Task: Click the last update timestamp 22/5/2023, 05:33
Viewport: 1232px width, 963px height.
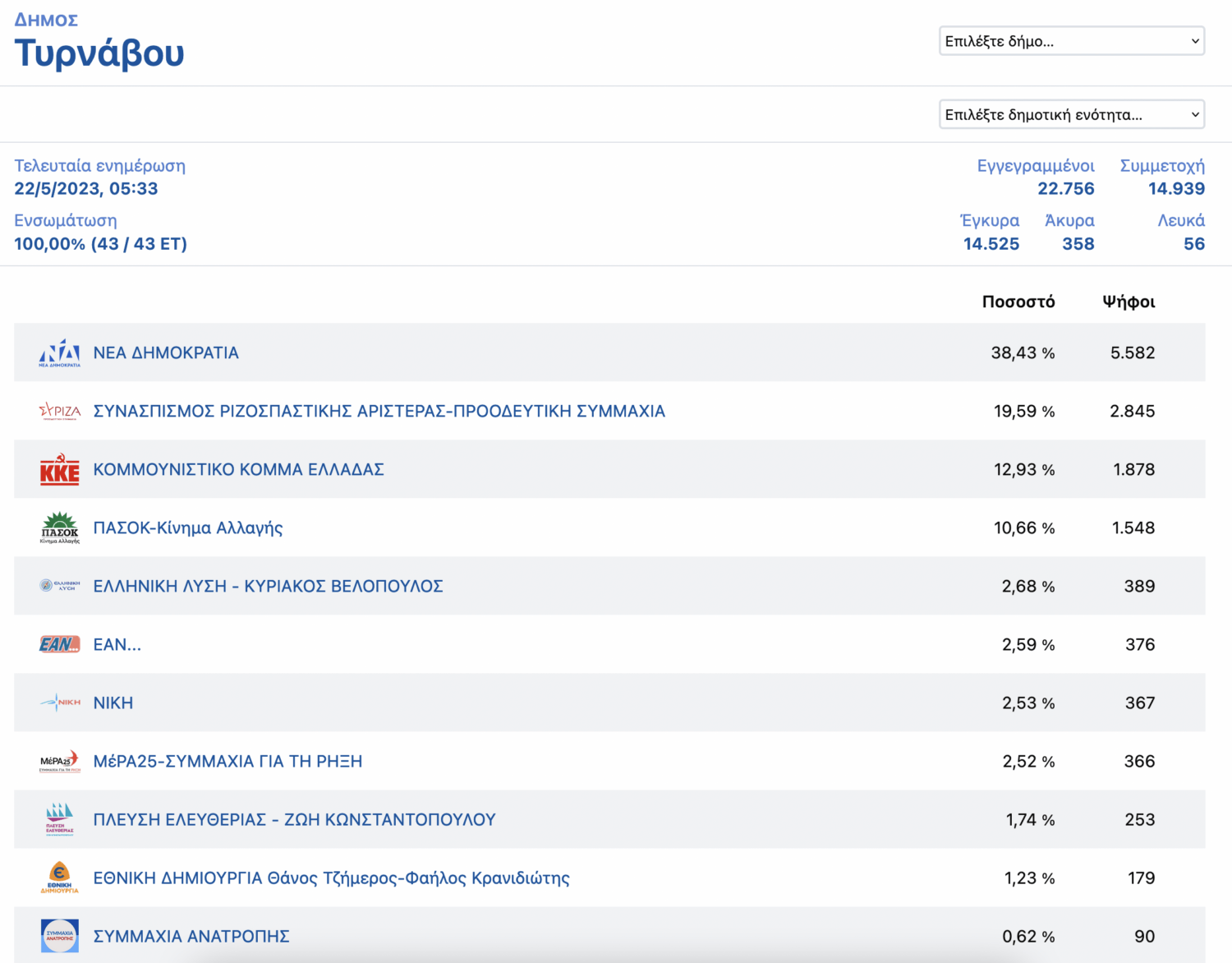Action: coord(86,188)
